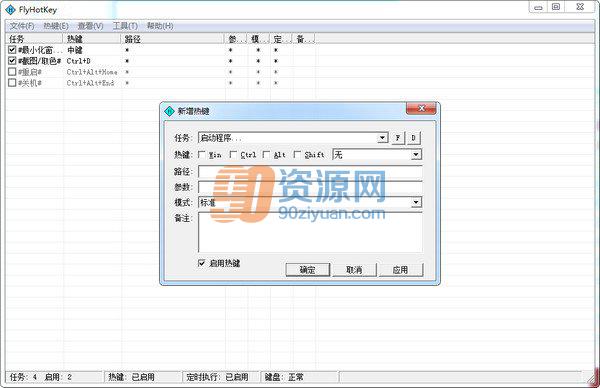This screenshot has width=600, height=388.
Task: Click the 参数 input field in dialog
Action: pos(310,187)
